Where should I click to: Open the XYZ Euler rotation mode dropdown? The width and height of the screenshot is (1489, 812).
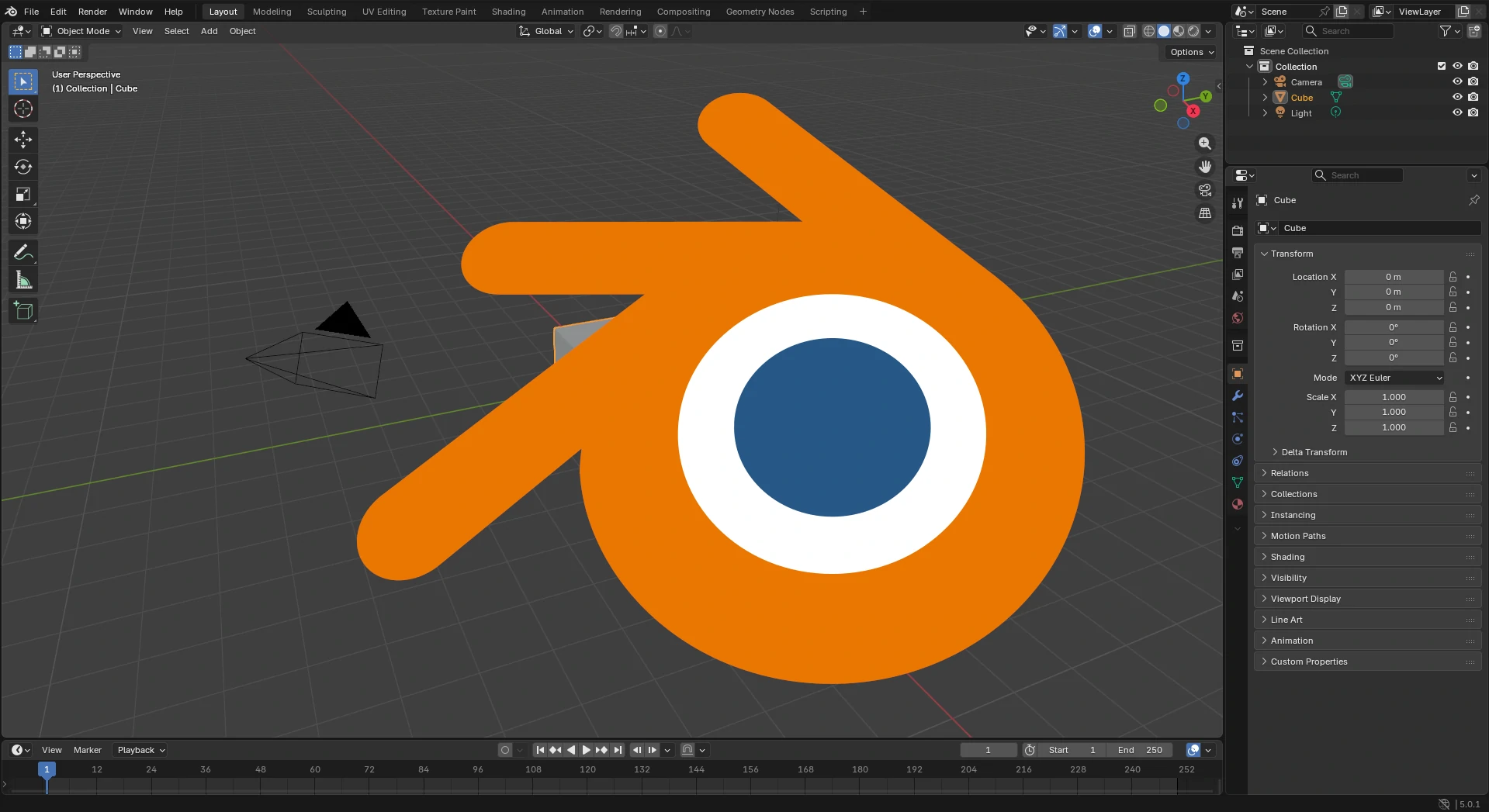coord(1394,378)
